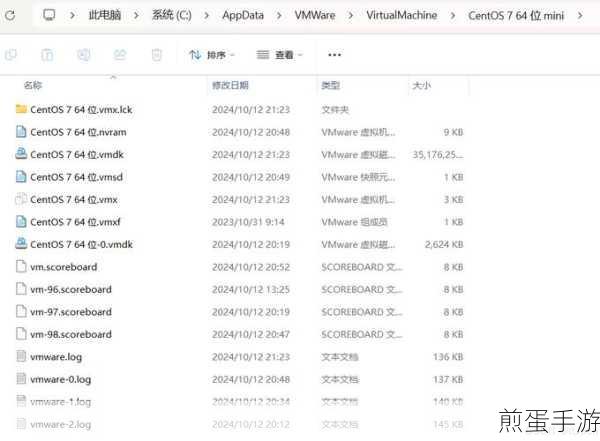The height and width of the screenshot is (441, 600).
Task: Click CentOS 7 64 位 mini breadcrumb
Action: click(516, 16)
